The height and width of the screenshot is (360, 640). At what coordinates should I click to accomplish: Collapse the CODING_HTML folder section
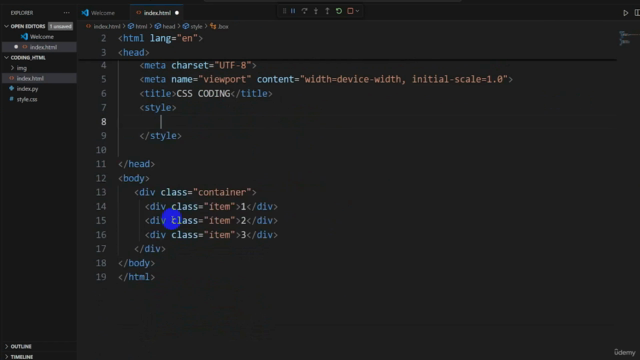click(x=7, y=58)
